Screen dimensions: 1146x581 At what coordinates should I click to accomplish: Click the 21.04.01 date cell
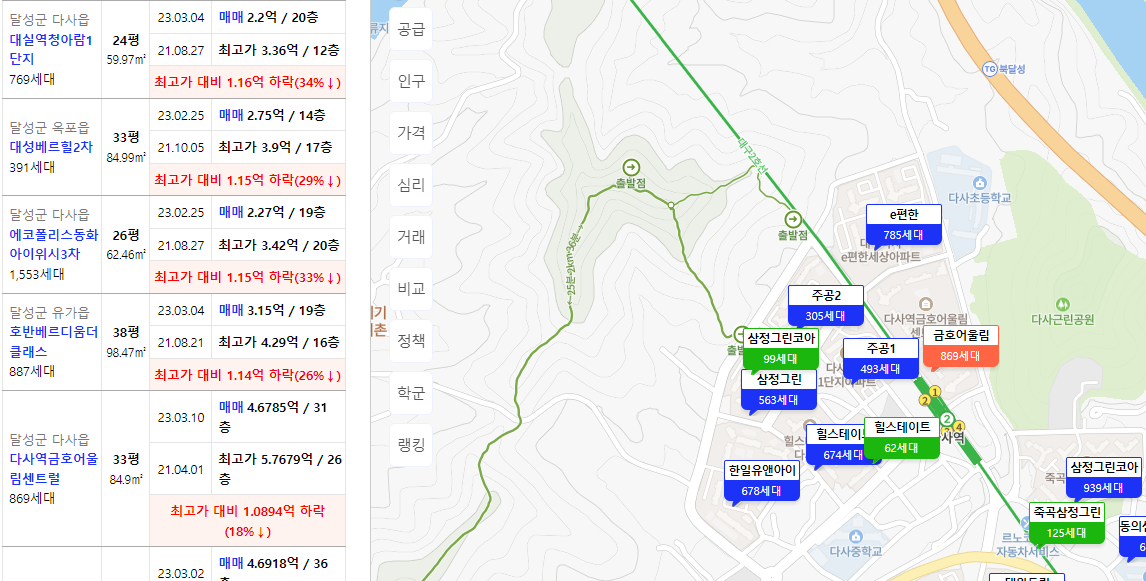click(x=181, y=468)
